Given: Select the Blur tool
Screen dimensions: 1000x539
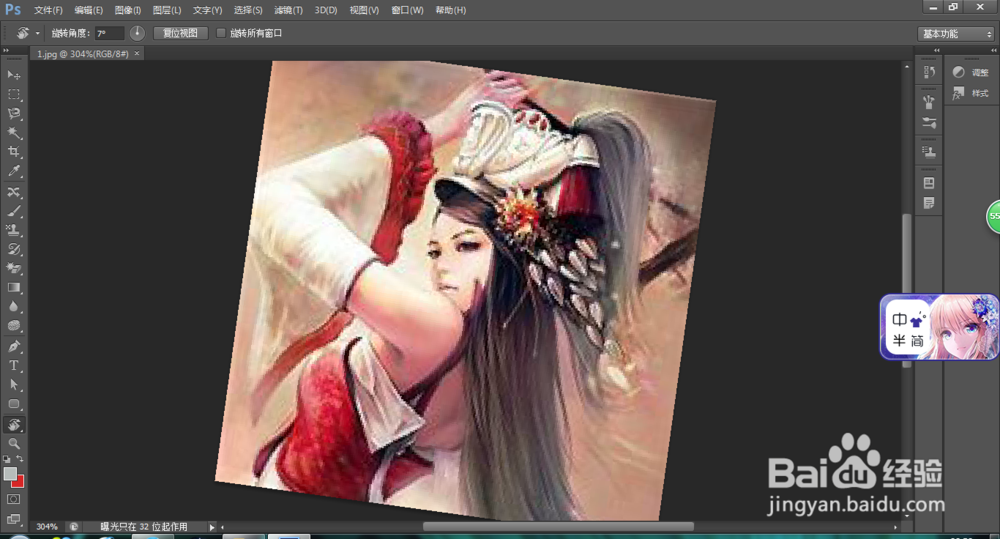Looking at the screenshot, I should (13, 306).
